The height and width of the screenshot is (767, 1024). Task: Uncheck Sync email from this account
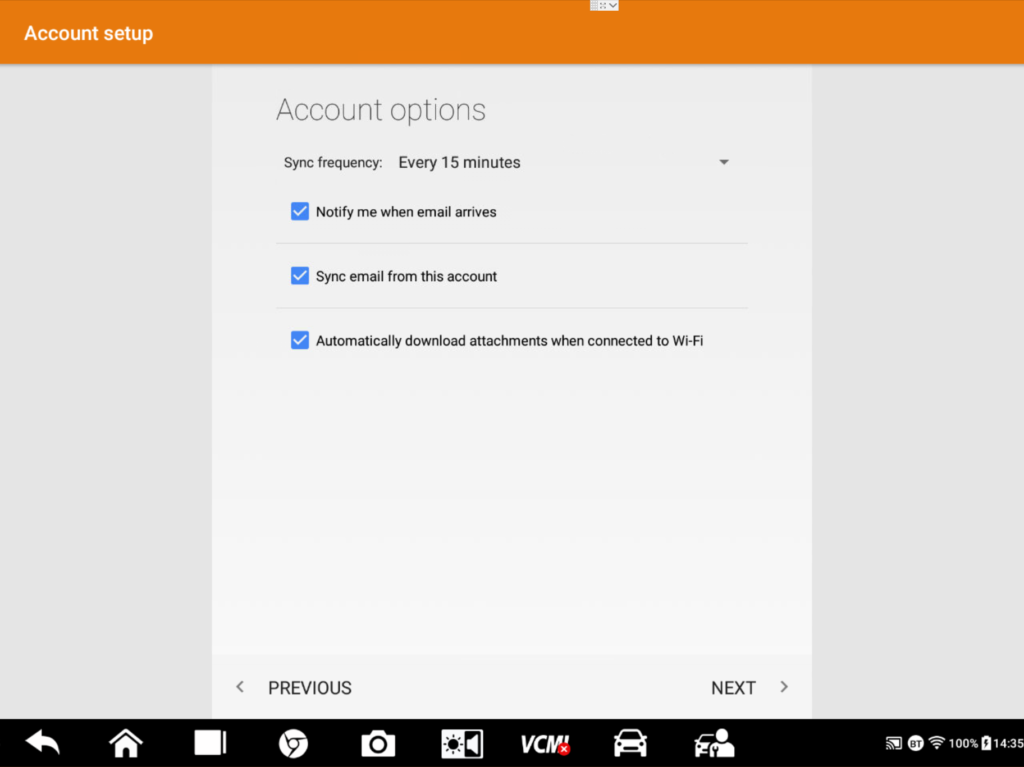[300, 276]
